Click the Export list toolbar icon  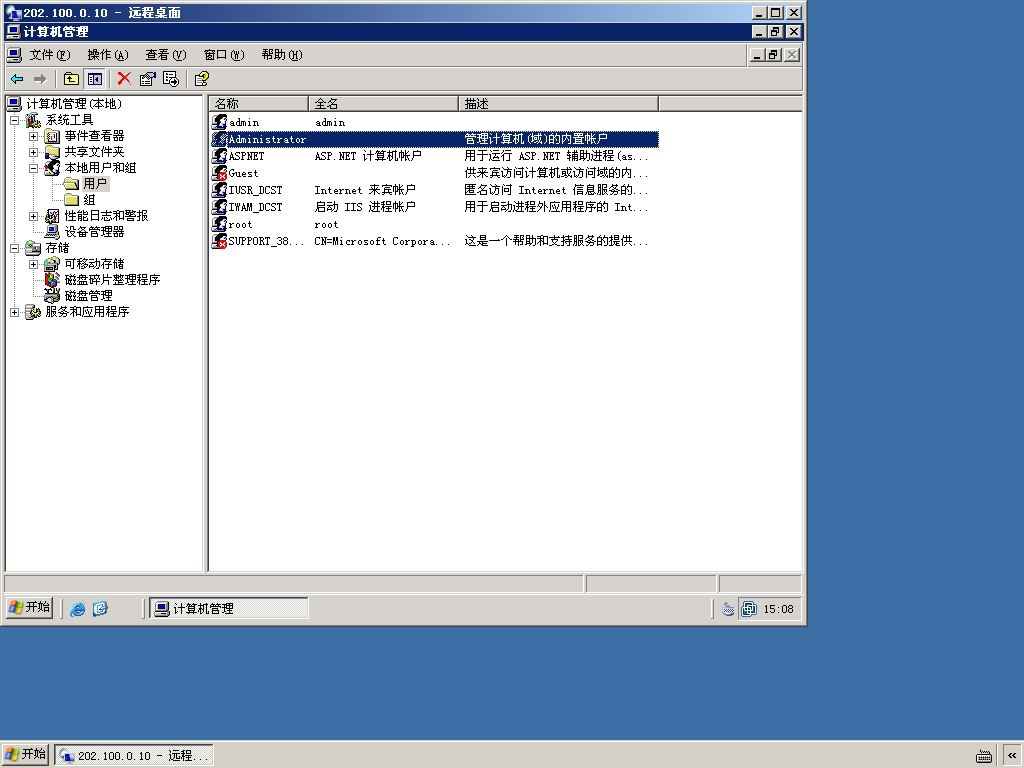coord(171,79)
